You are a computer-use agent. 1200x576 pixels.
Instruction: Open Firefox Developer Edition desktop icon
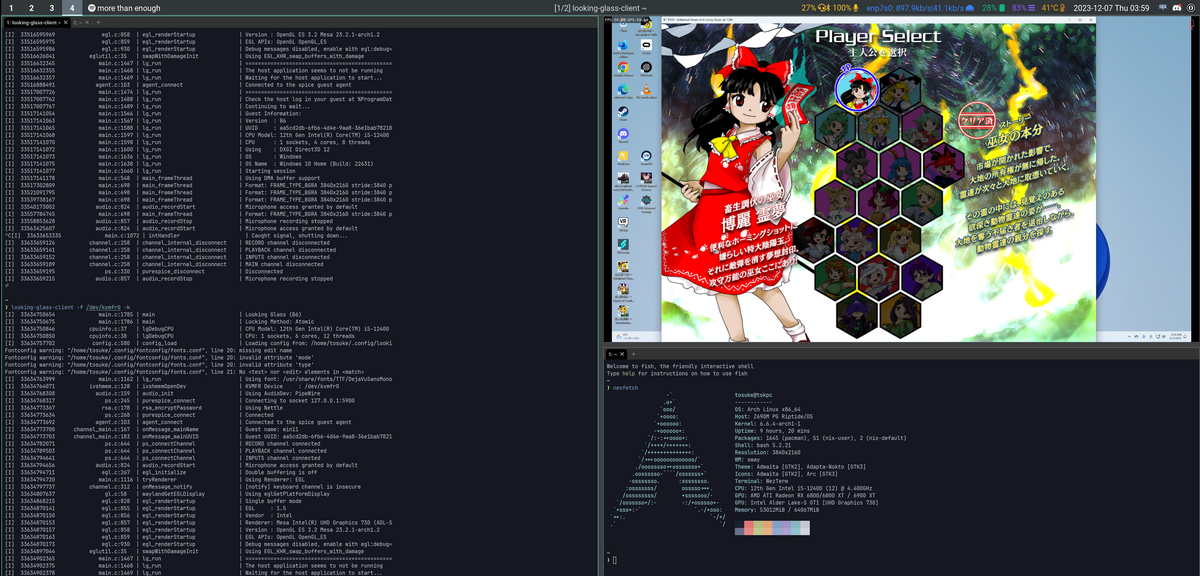623,46
